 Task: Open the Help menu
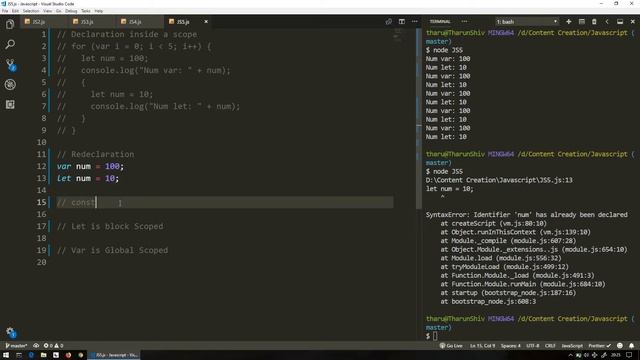click(x=99, y=11)
